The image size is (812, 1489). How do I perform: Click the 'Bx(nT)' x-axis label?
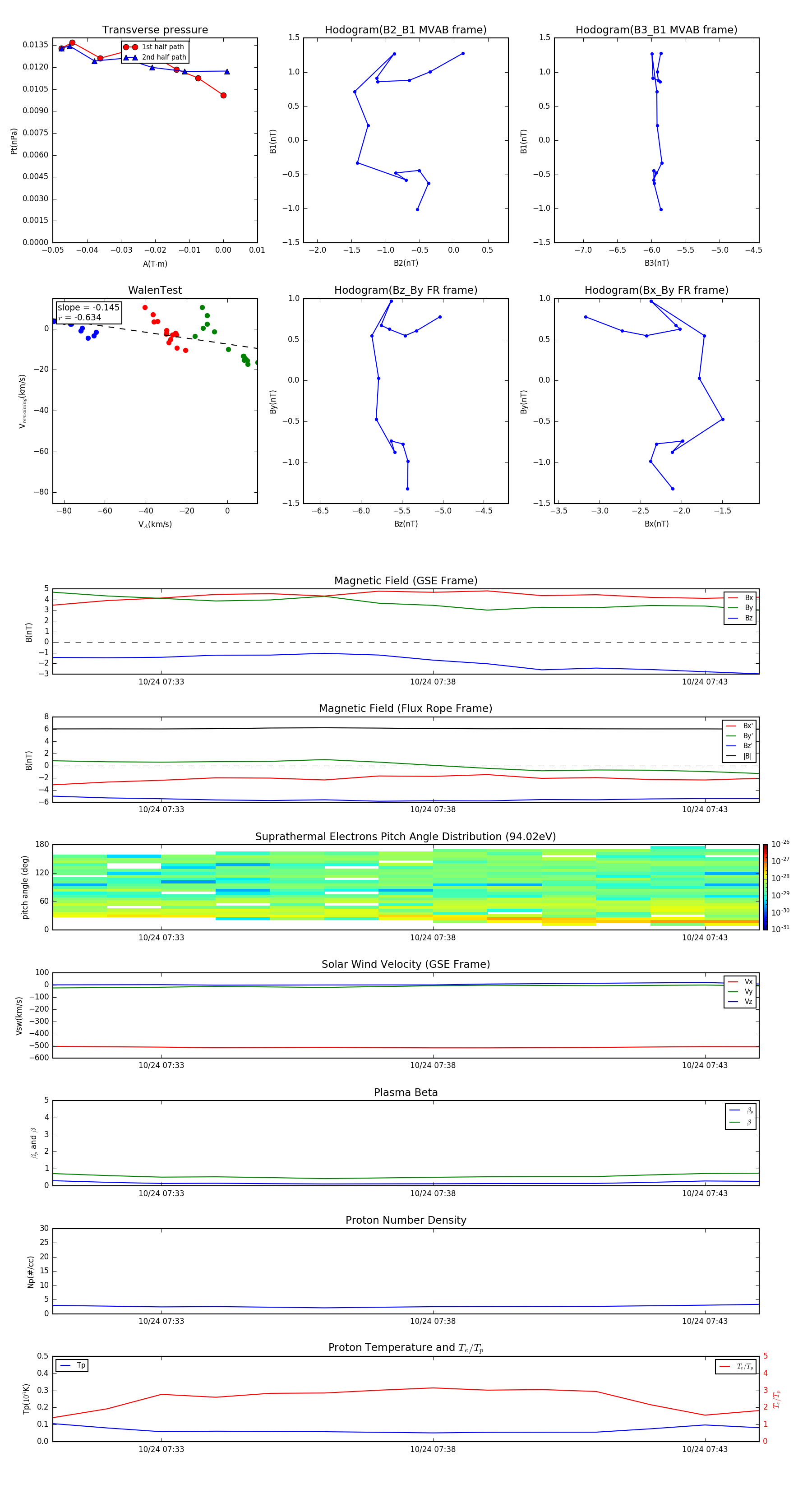(656, 524)
